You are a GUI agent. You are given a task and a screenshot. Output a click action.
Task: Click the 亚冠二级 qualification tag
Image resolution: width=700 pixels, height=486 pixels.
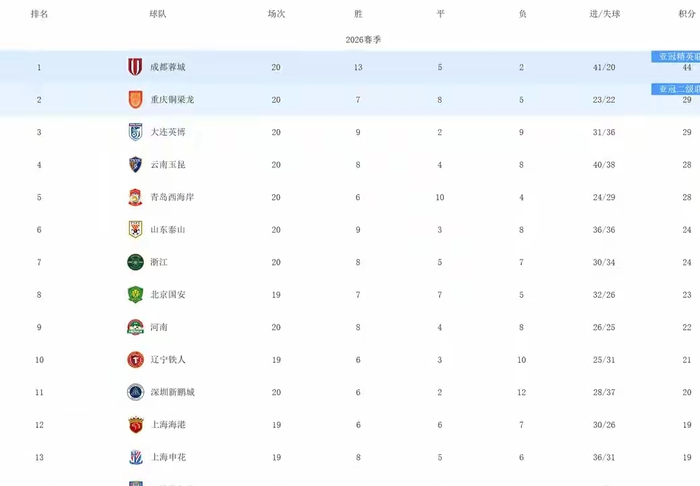point(675,89)
